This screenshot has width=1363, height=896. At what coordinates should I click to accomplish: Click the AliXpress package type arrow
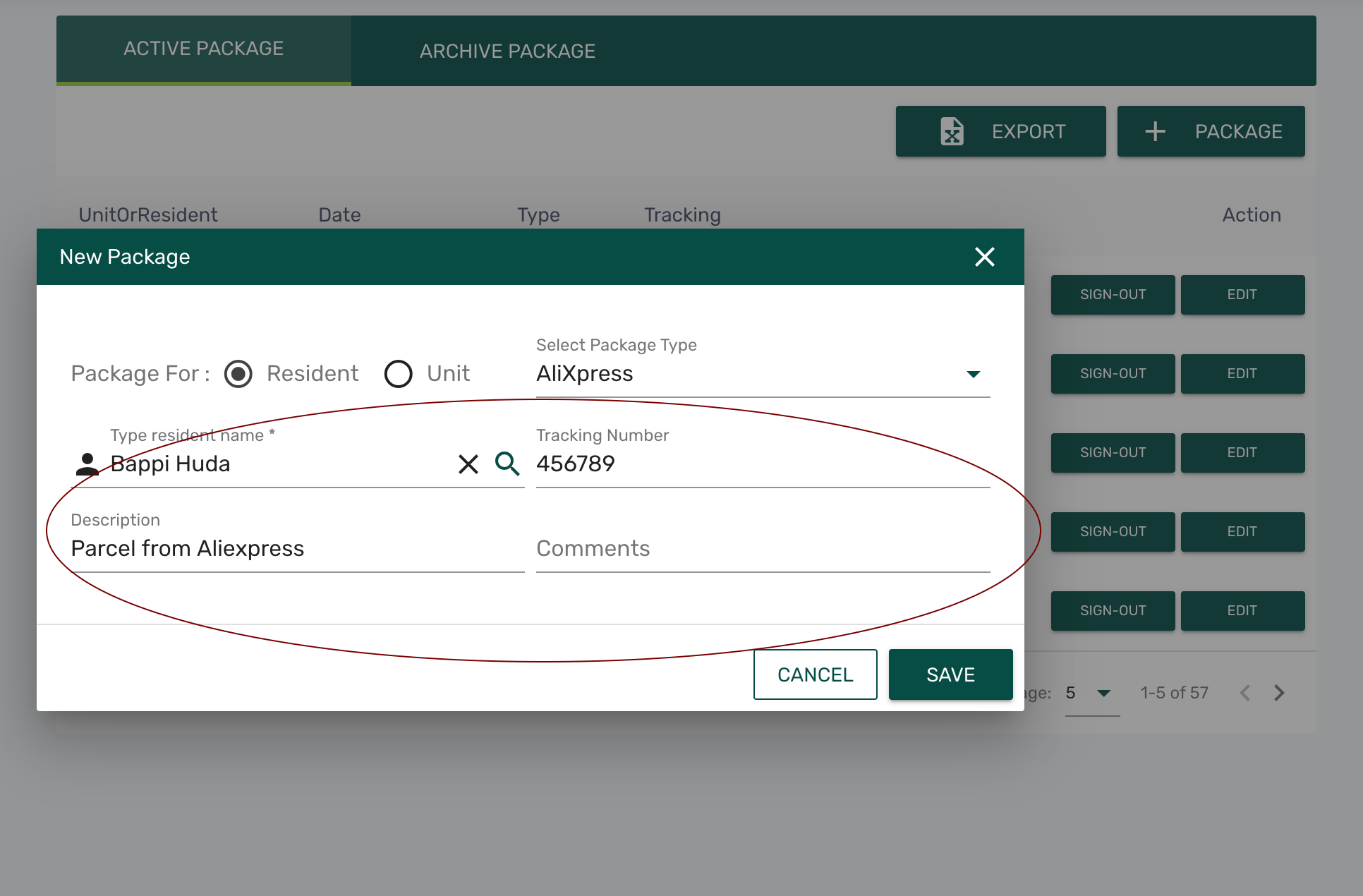tap(974, 374)
